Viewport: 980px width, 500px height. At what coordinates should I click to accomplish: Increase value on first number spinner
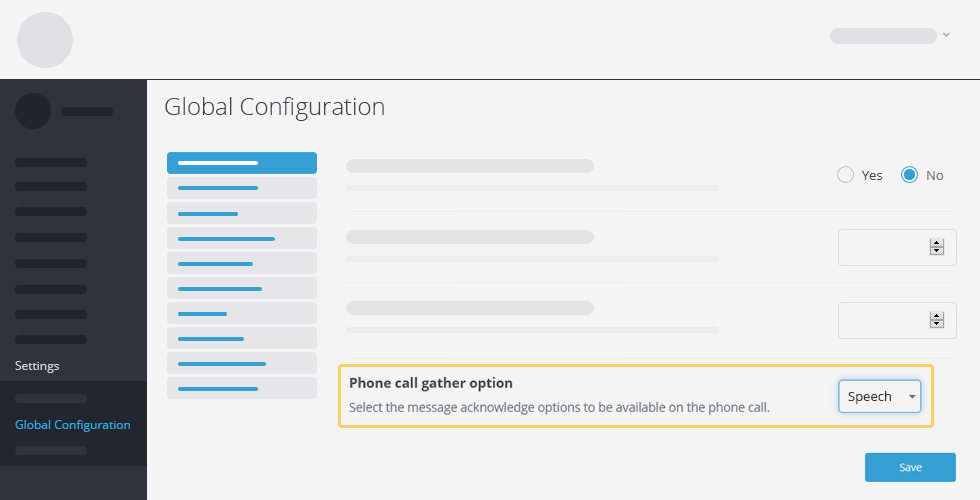(936, 243)
